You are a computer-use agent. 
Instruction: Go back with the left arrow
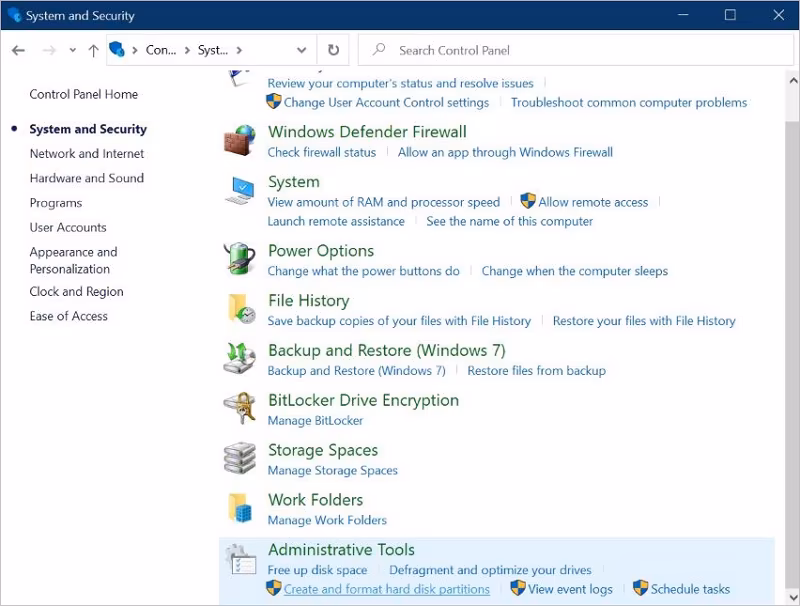pyautogui.click(x=18, y=50)
